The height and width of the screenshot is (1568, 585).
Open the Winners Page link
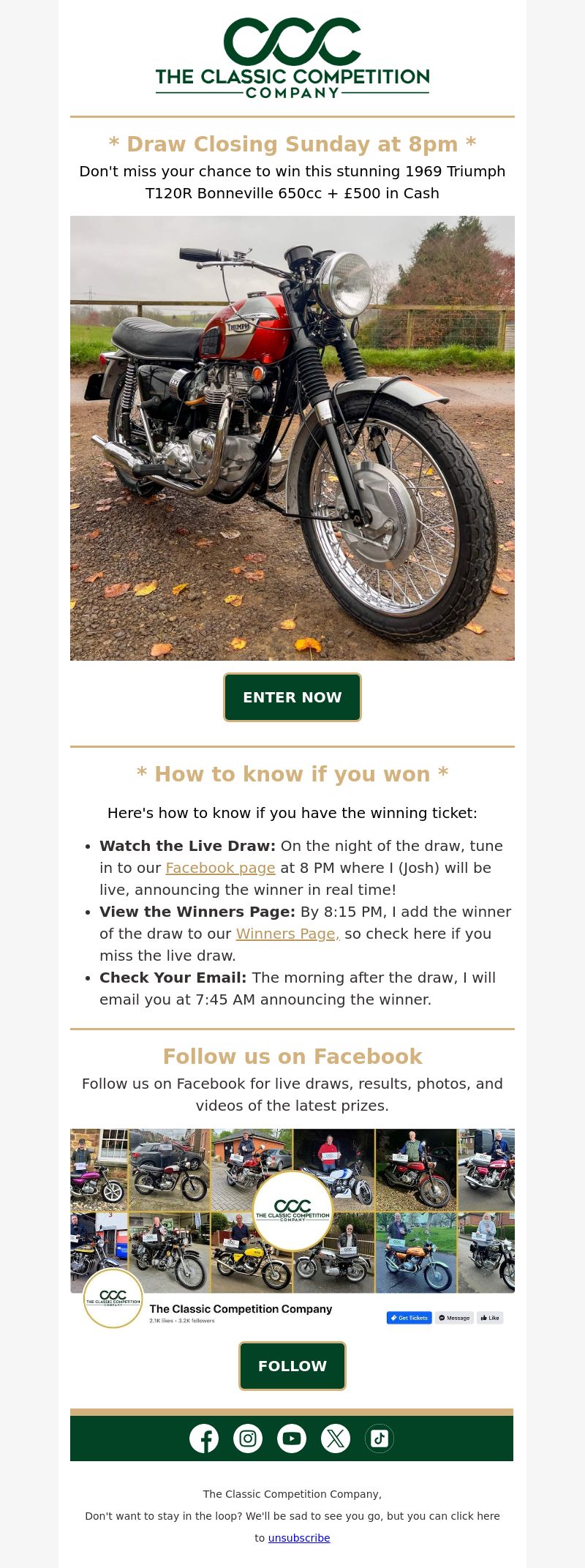tap(287, 934)
